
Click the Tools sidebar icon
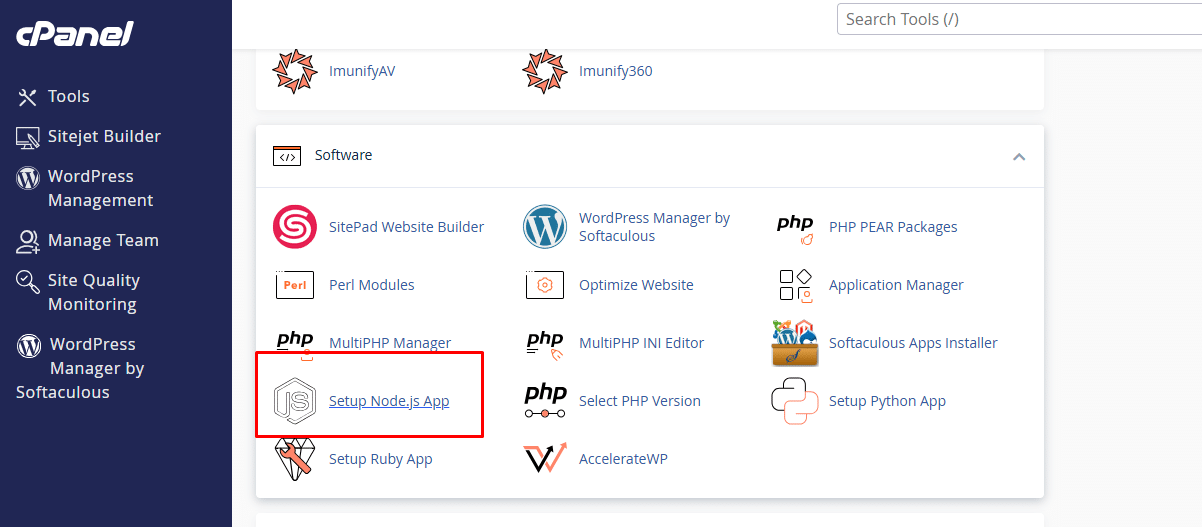click(27, 97)
